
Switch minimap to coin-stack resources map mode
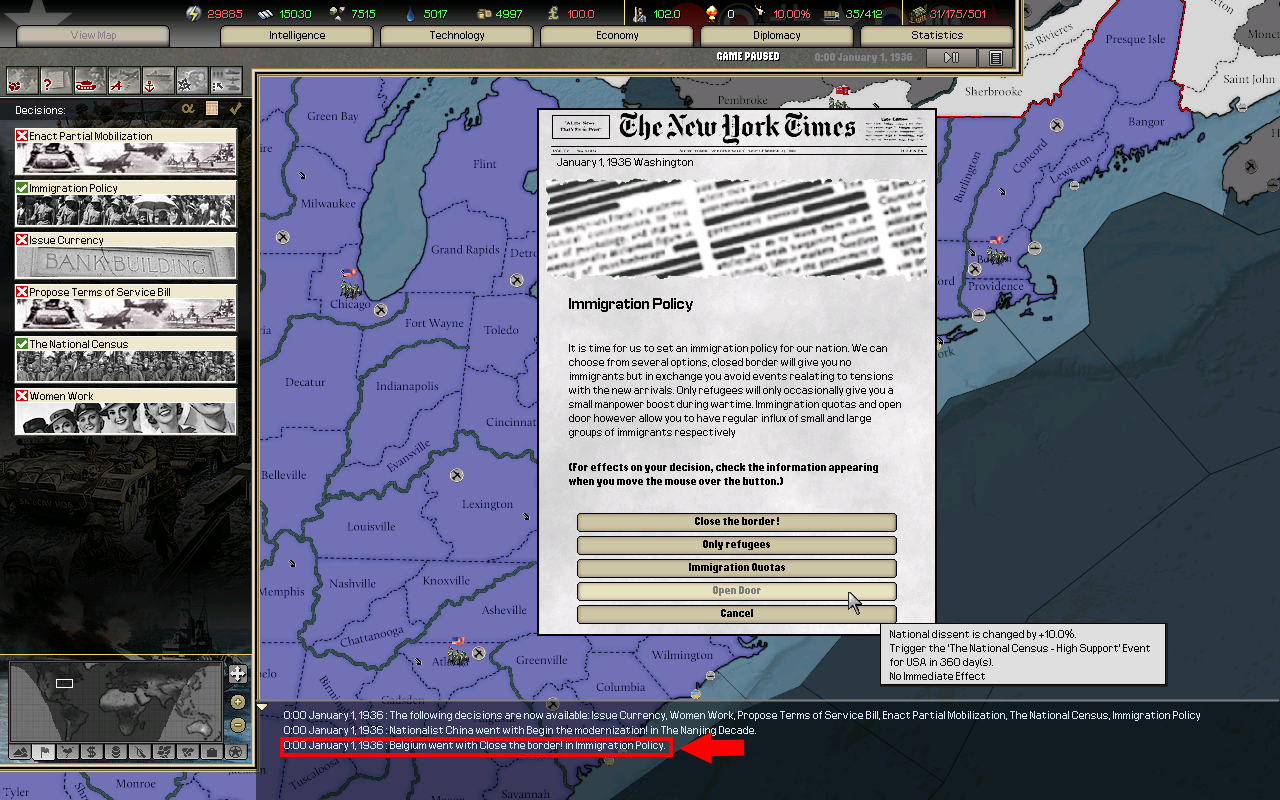(116, 752)
